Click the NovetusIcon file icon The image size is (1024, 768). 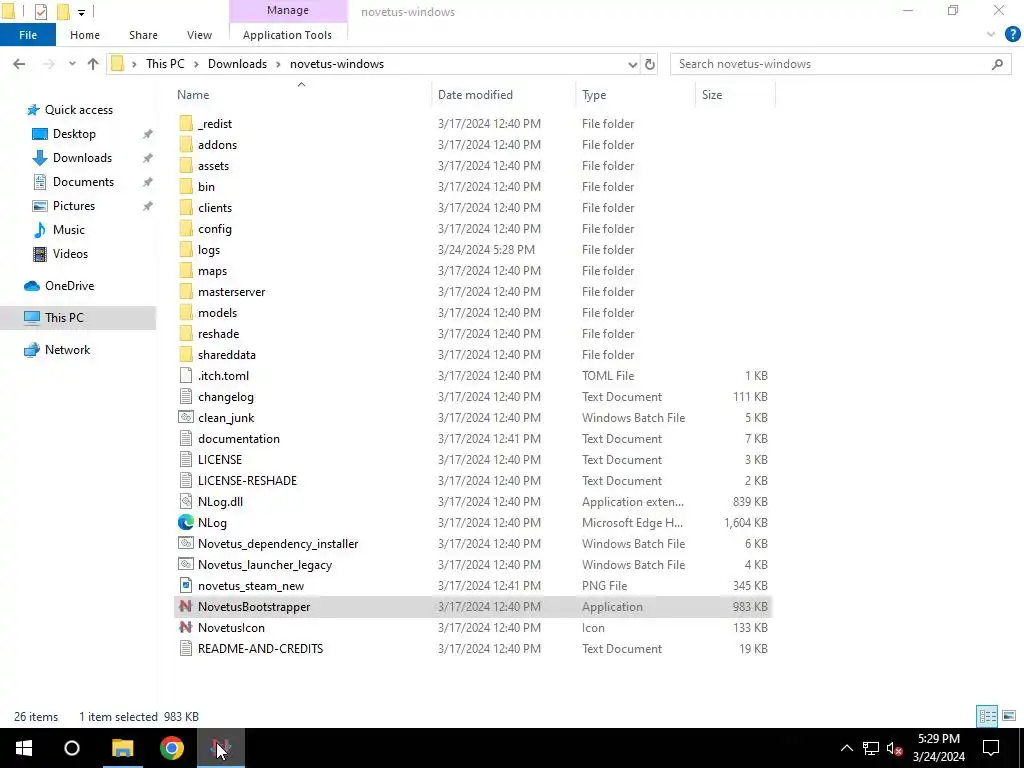(x=185, y=628)
